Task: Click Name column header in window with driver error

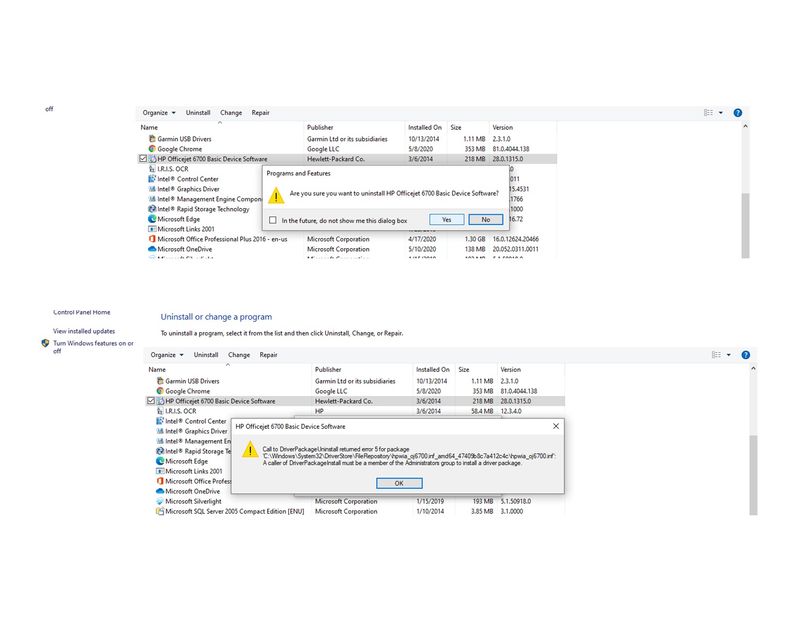Action: pyautogui.click(x=229, y=369)
